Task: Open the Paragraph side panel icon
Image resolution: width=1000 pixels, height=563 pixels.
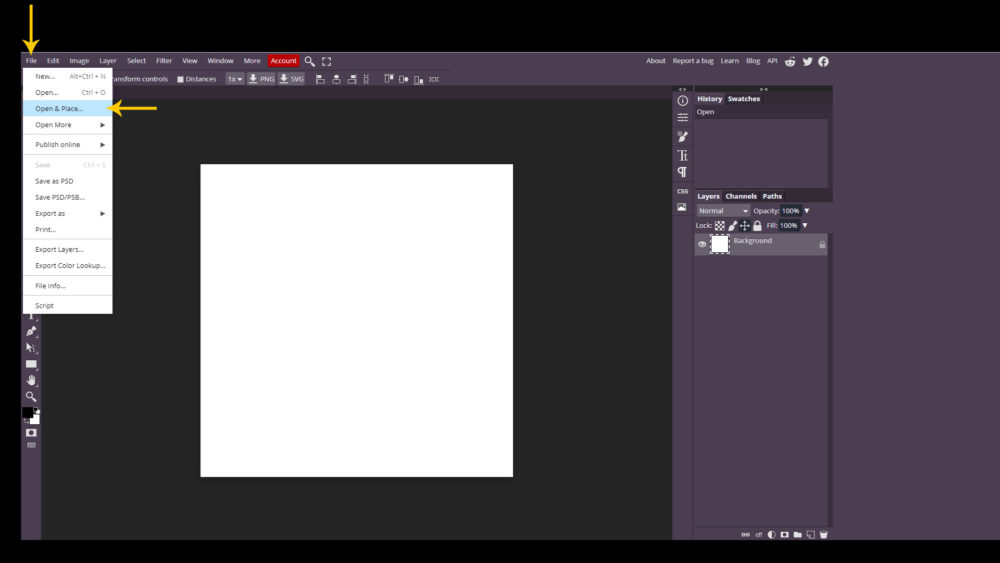Action: coord(682,172)
